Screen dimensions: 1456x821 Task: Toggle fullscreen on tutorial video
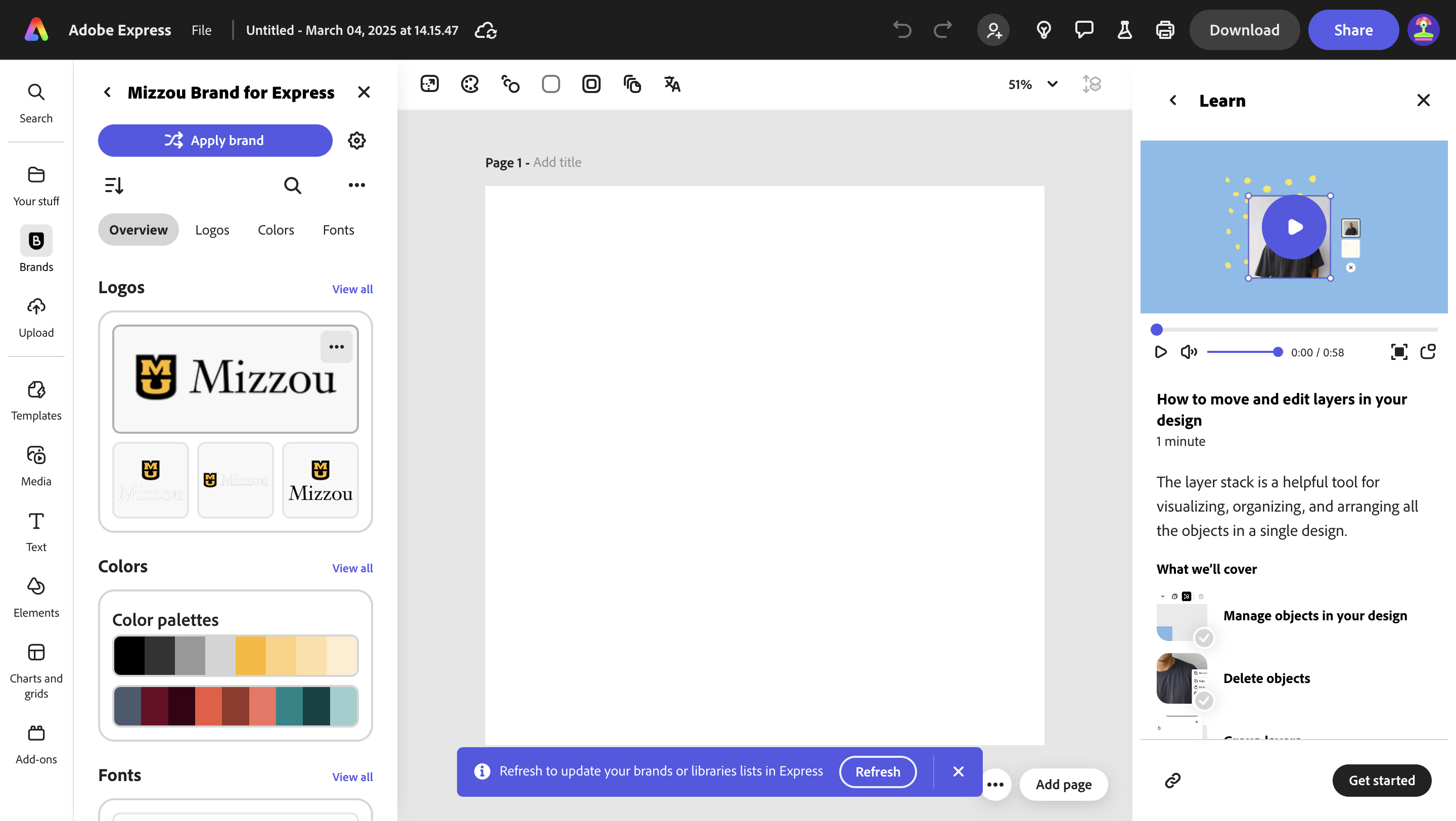[1398, 352]
